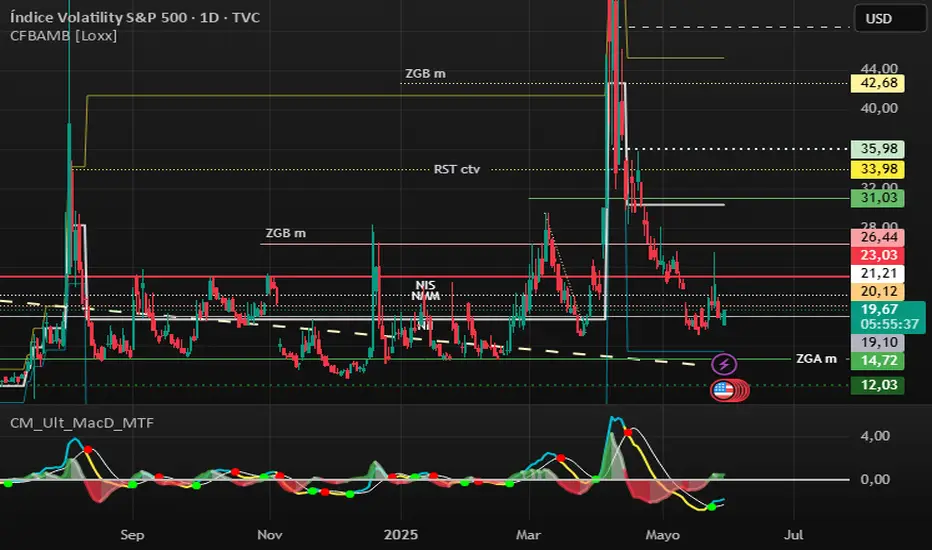Click the 12,03 dark green price label
Image resolution: width=932 pixels, height=550 pixels.
click(x=878, y=385)
